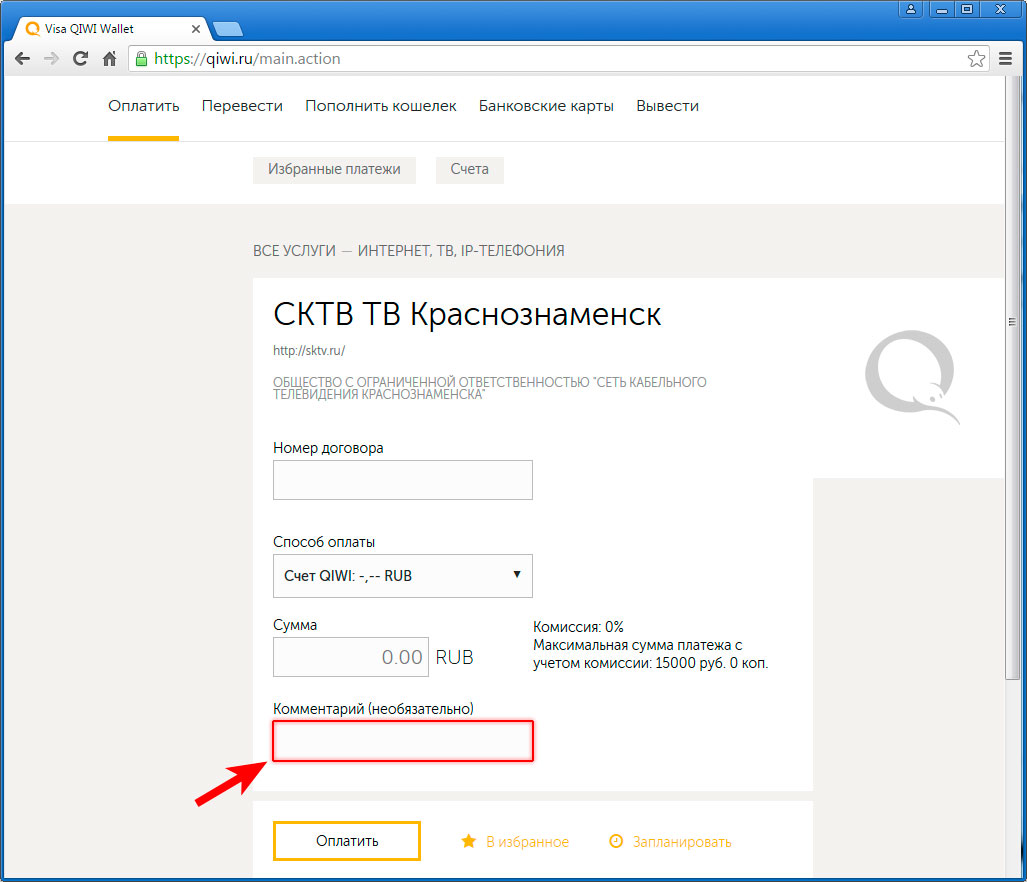Image resolution: width=1027 pixels, height=882 pixels.
Task: Click the ИНТЕРНЕТ, ТВ, IP-ТЕЛЕФОНИЯ breadcrumb
Action: coord(461,251)
